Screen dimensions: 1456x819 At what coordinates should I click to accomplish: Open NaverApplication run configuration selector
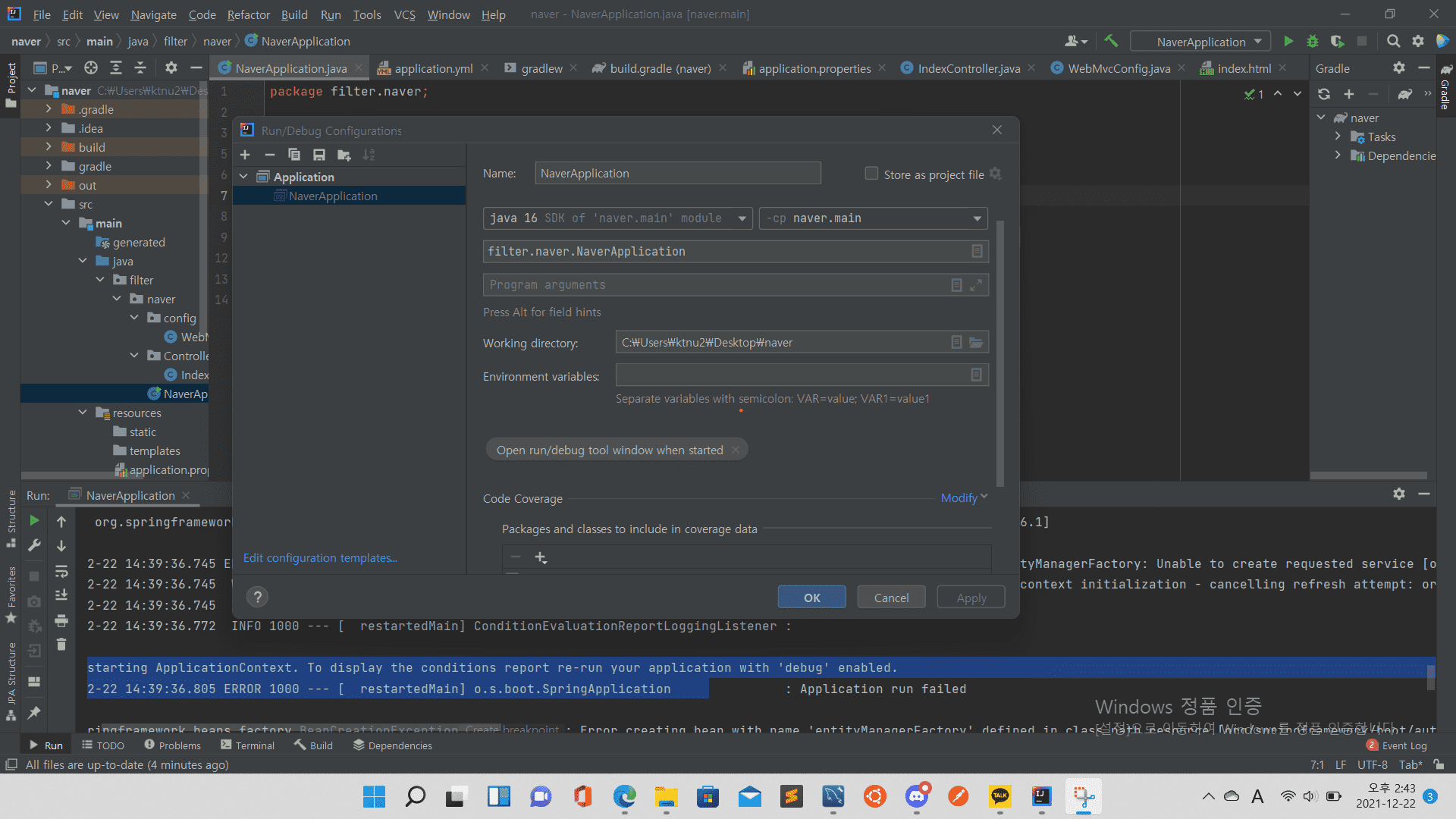pos(1201,42)
